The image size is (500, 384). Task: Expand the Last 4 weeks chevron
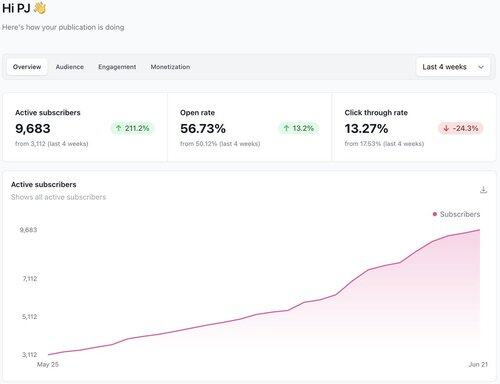click(481, 67)
